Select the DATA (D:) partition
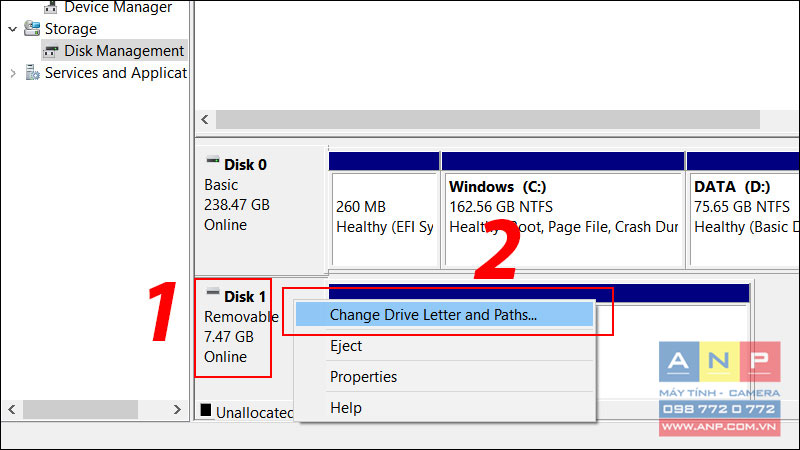800x450 pixels. pos(744,219)
